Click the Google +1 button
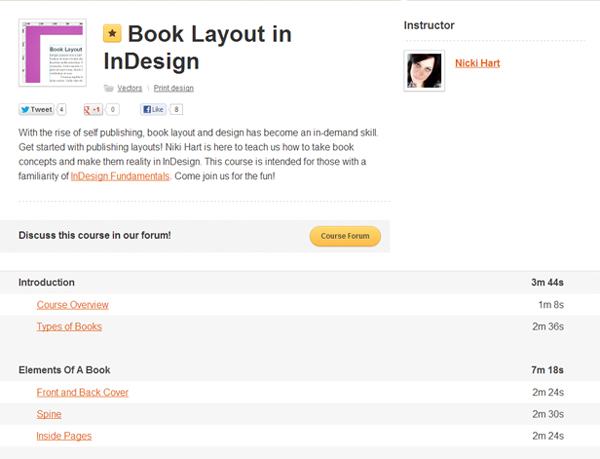Screen dimensions: 600x459 pos(93,109)
